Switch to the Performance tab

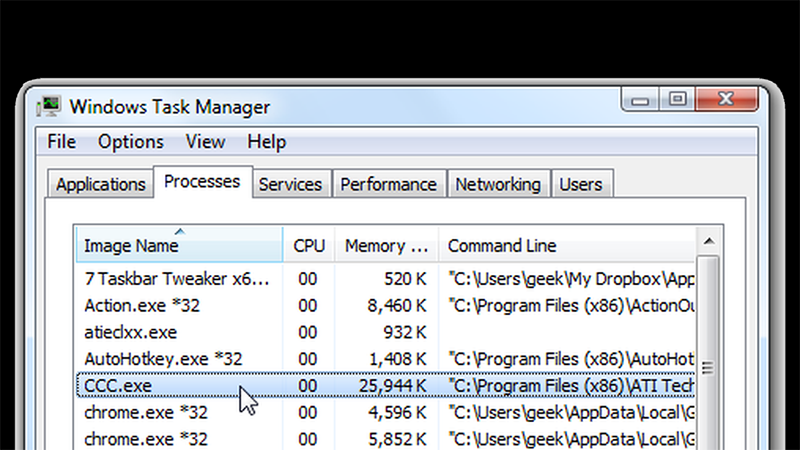[388, 185]
